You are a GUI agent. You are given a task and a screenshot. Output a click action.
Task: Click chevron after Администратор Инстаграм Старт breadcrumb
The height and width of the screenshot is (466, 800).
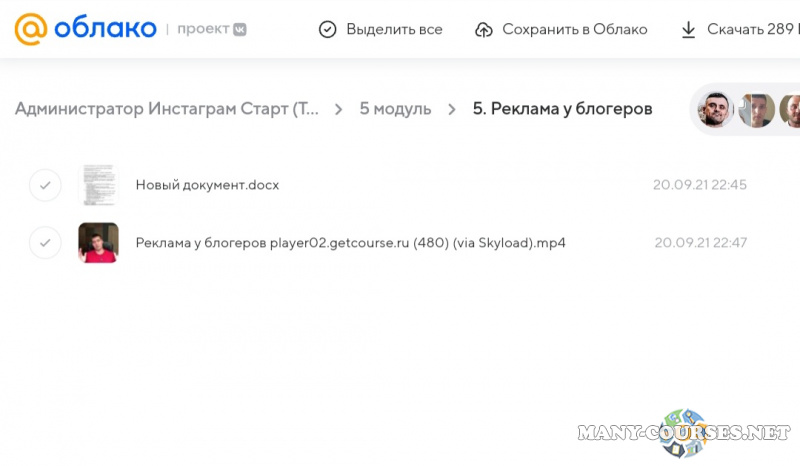click(x=340, y=109)
